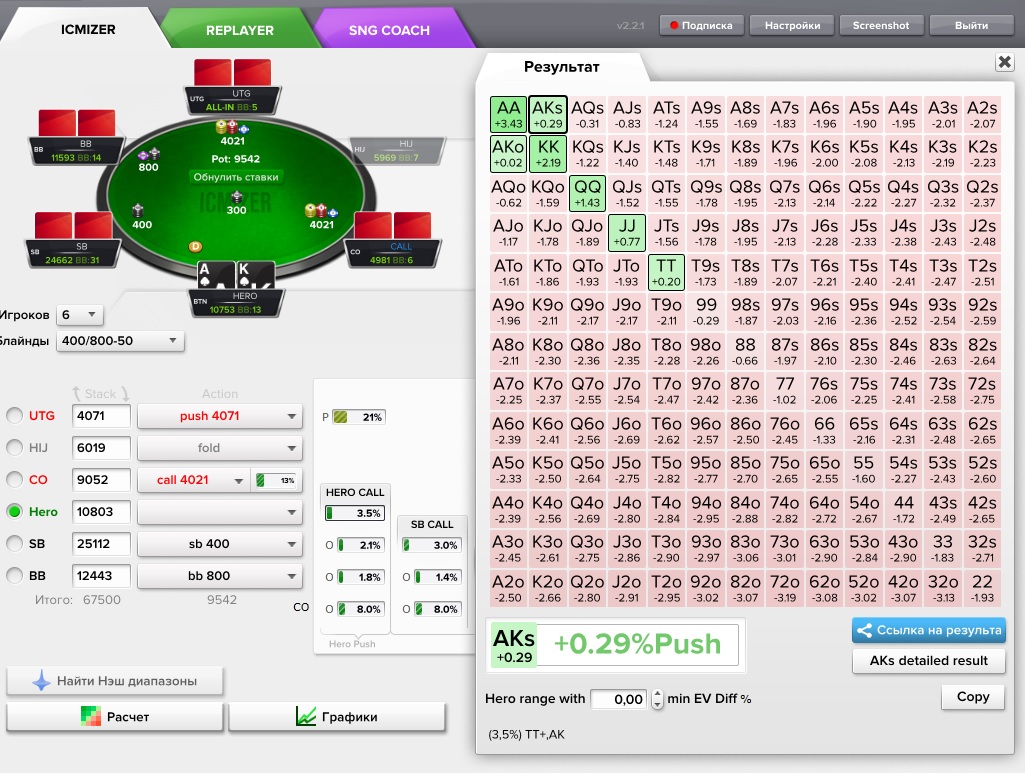Click the chart icon on Графики
Screen dimensions: 1025x773
305,717
